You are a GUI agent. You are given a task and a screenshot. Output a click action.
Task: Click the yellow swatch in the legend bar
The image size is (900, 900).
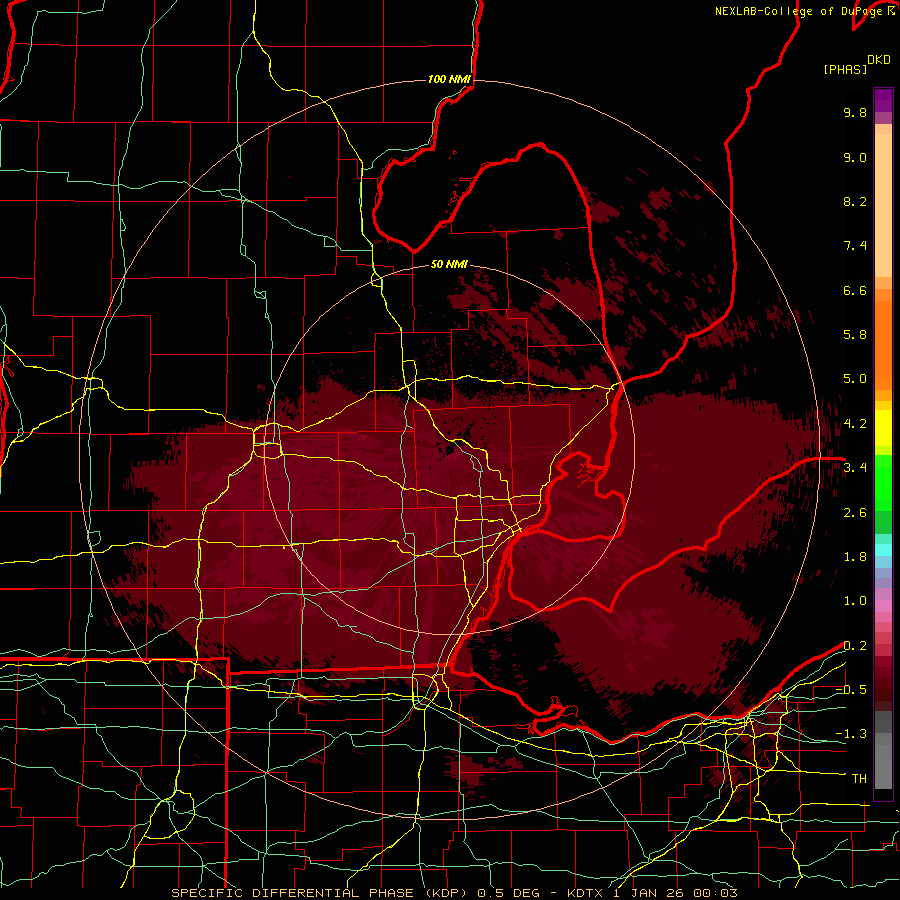point(883,428)
